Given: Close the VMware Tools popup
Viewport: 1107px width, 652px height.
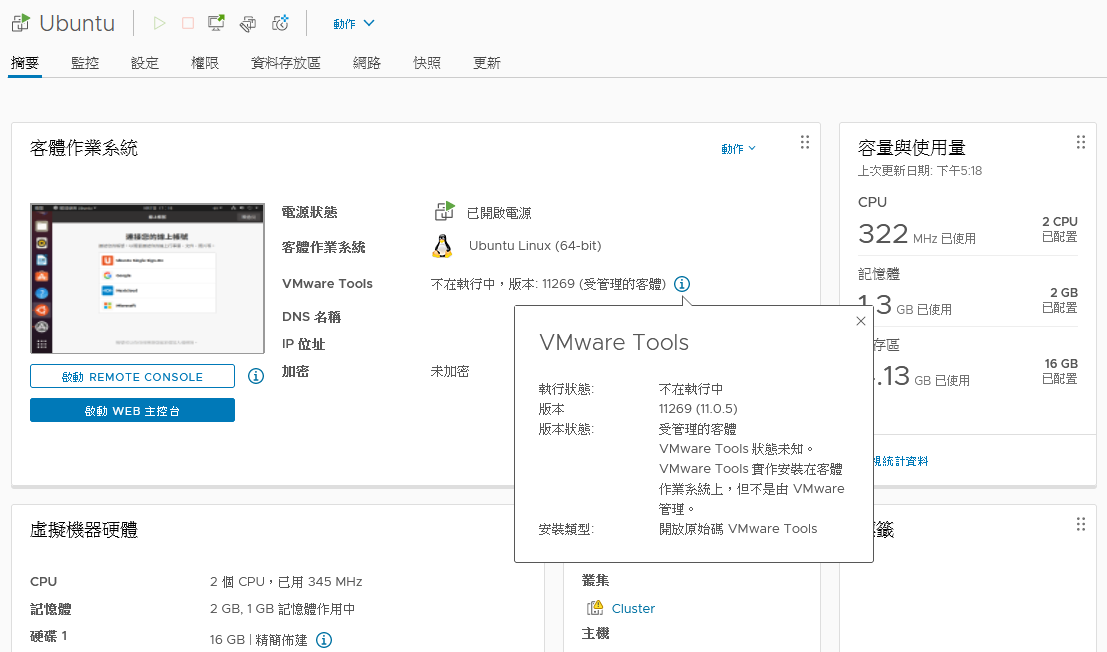Looking at the screenshot, I should (x=861, y=321).
